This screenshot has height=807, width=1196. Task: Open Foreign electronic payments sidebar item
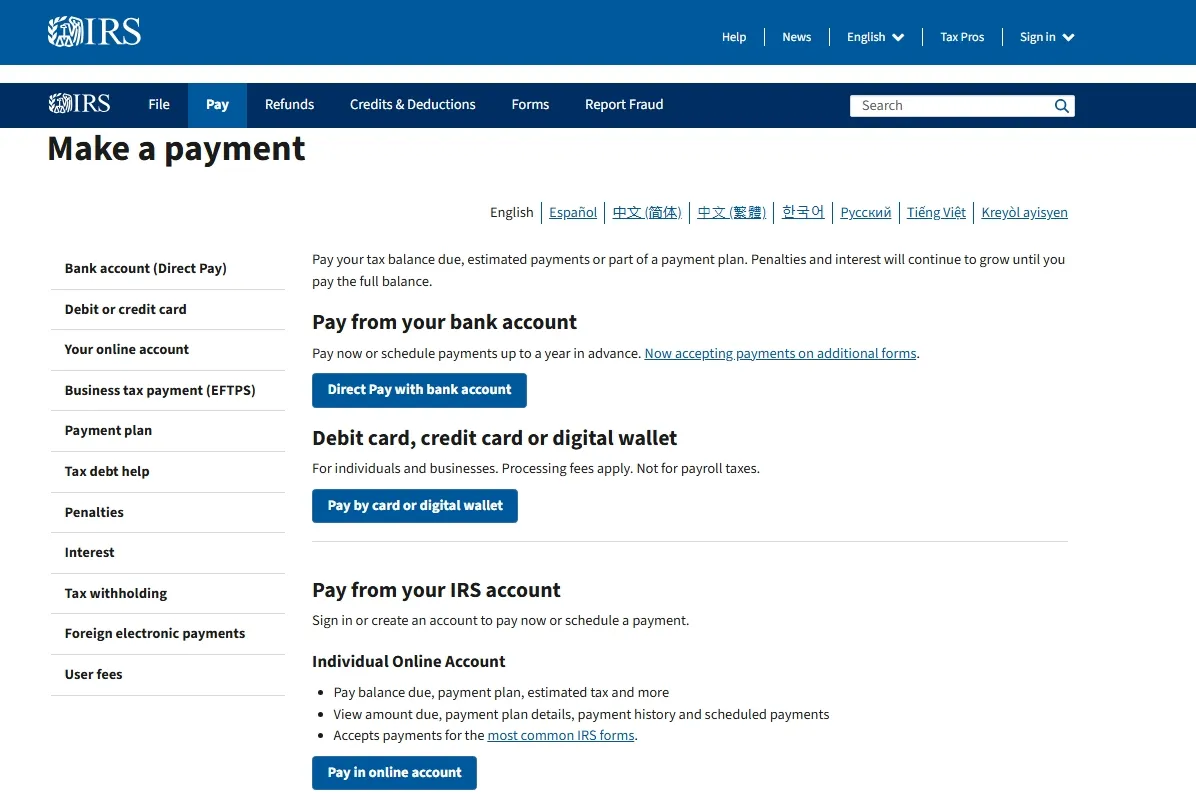click(x=168, y=634)
